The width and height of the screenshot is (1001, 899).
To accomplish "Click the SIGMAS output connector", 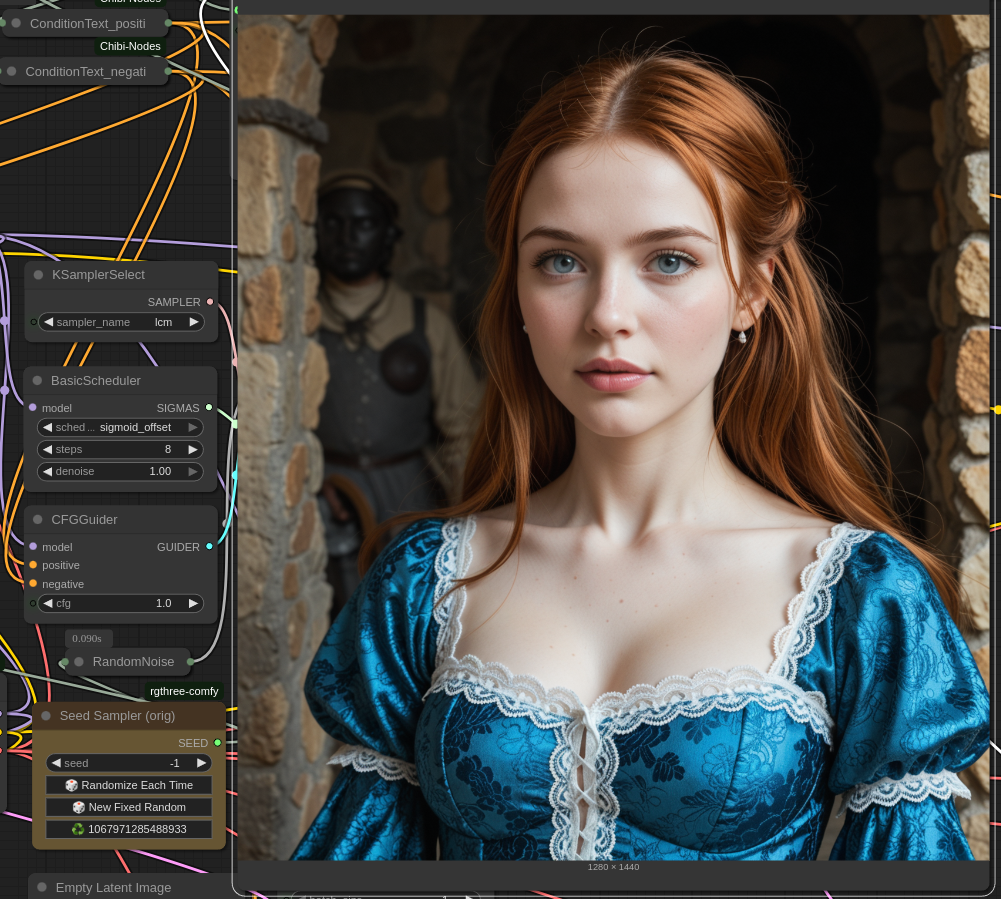I will (208, 408).
